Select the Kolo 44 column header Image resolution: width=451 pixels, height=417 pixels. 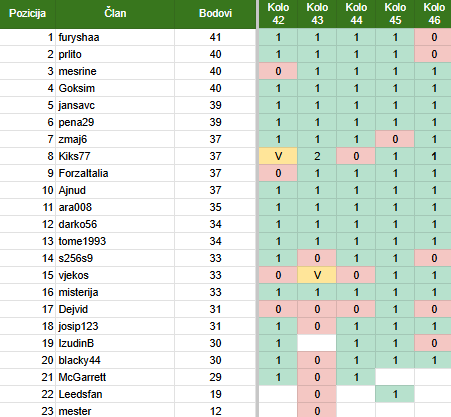click(356, 14)
